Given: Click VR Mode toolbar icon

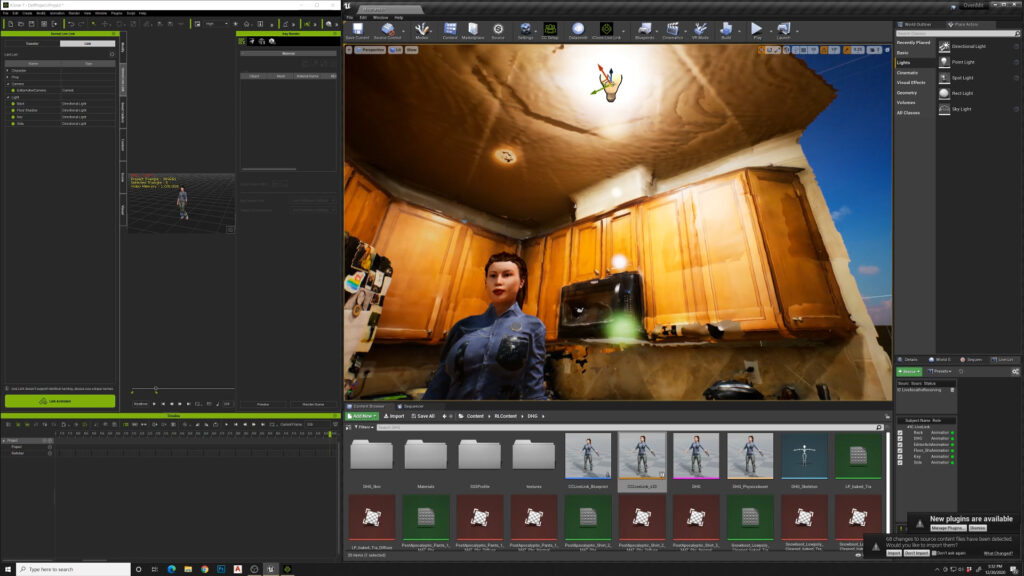Looking at the screenshot, I should coord(700,31).
